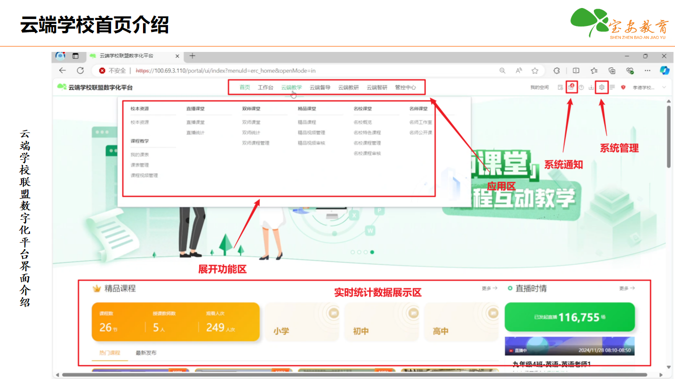Open the browser collections icon
The image size is (675, 379).
click(x=612, y=71)
